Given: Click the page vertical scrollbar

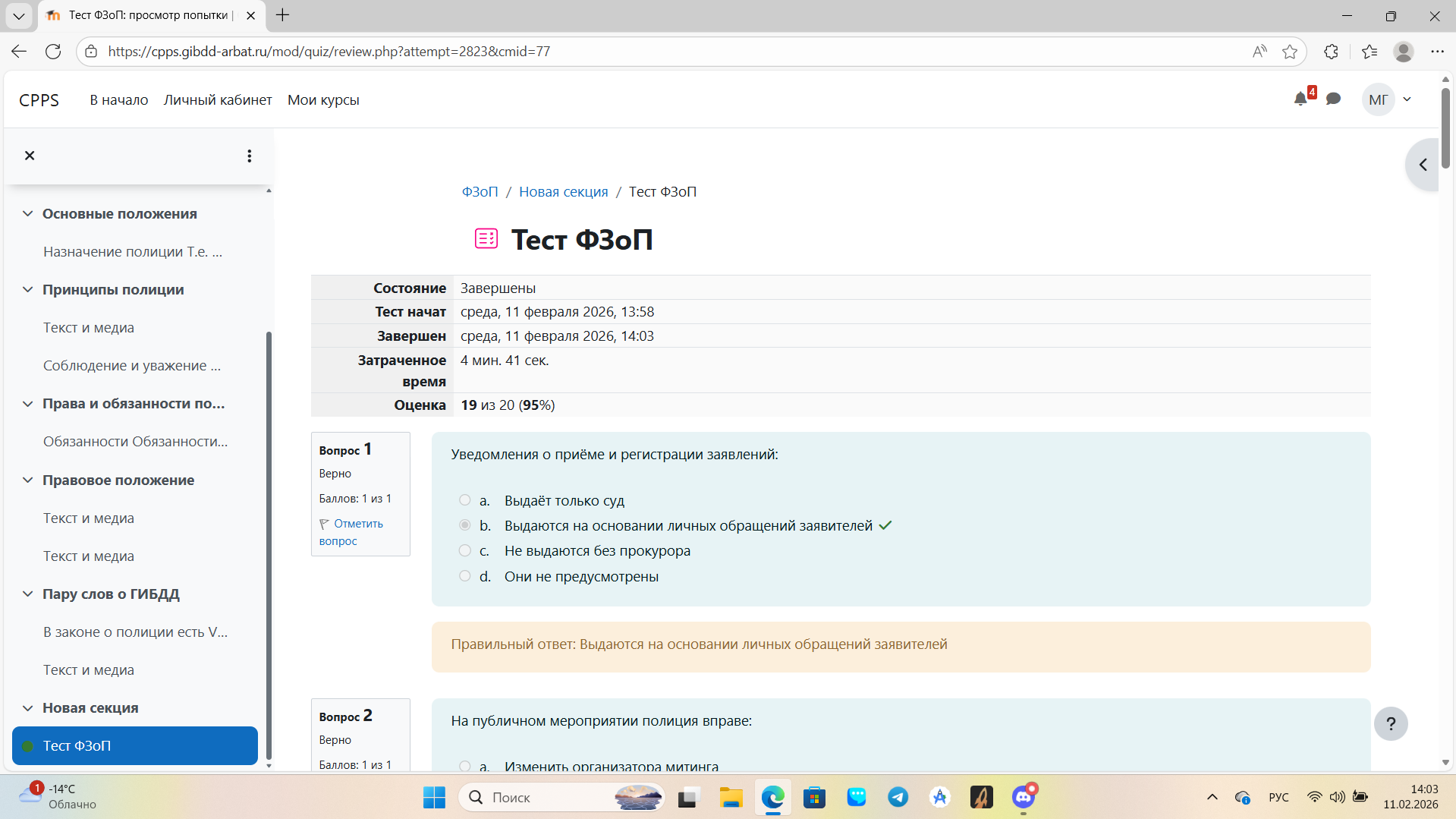Looking at the screenshot, I should point(1445,128).
